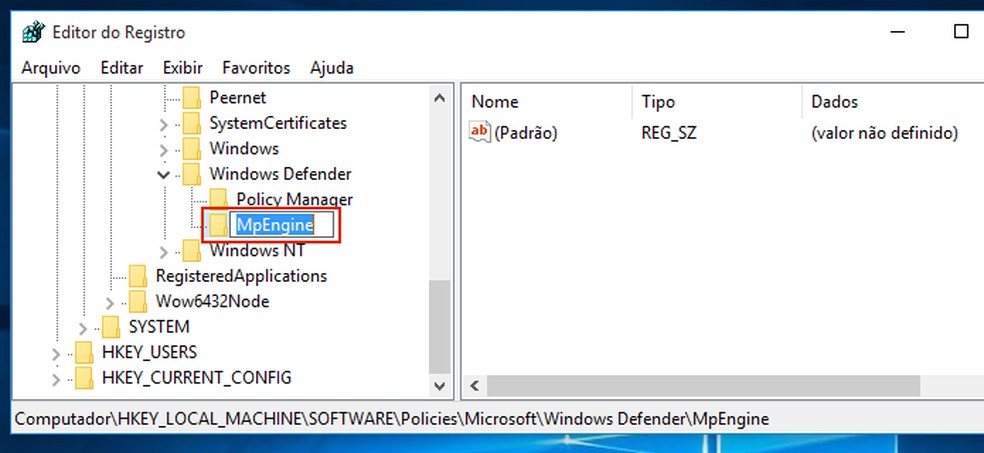Image resolution: width=984 pixels, height=453 pixels.
Task: Click the Policy Manager folder icon
Action: click(x=219, y=200)
